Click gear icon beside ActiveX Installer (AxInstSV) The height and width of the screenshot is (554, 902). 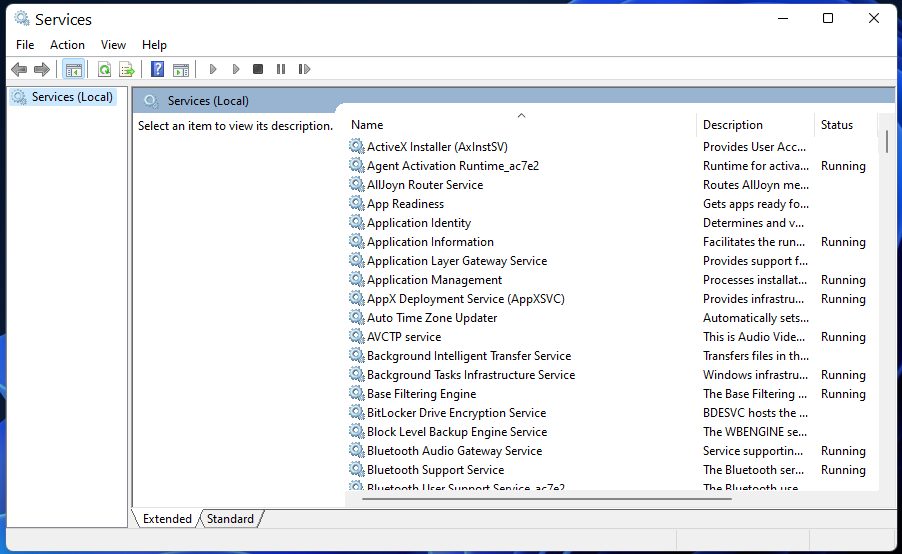pos(357,146)
